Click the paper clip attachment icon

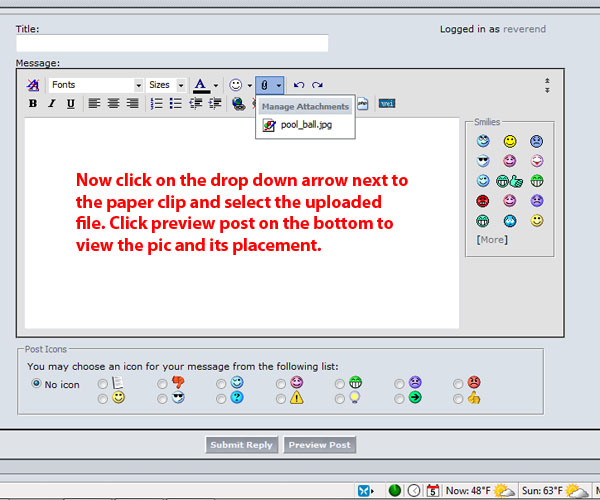tap(265, 85)
